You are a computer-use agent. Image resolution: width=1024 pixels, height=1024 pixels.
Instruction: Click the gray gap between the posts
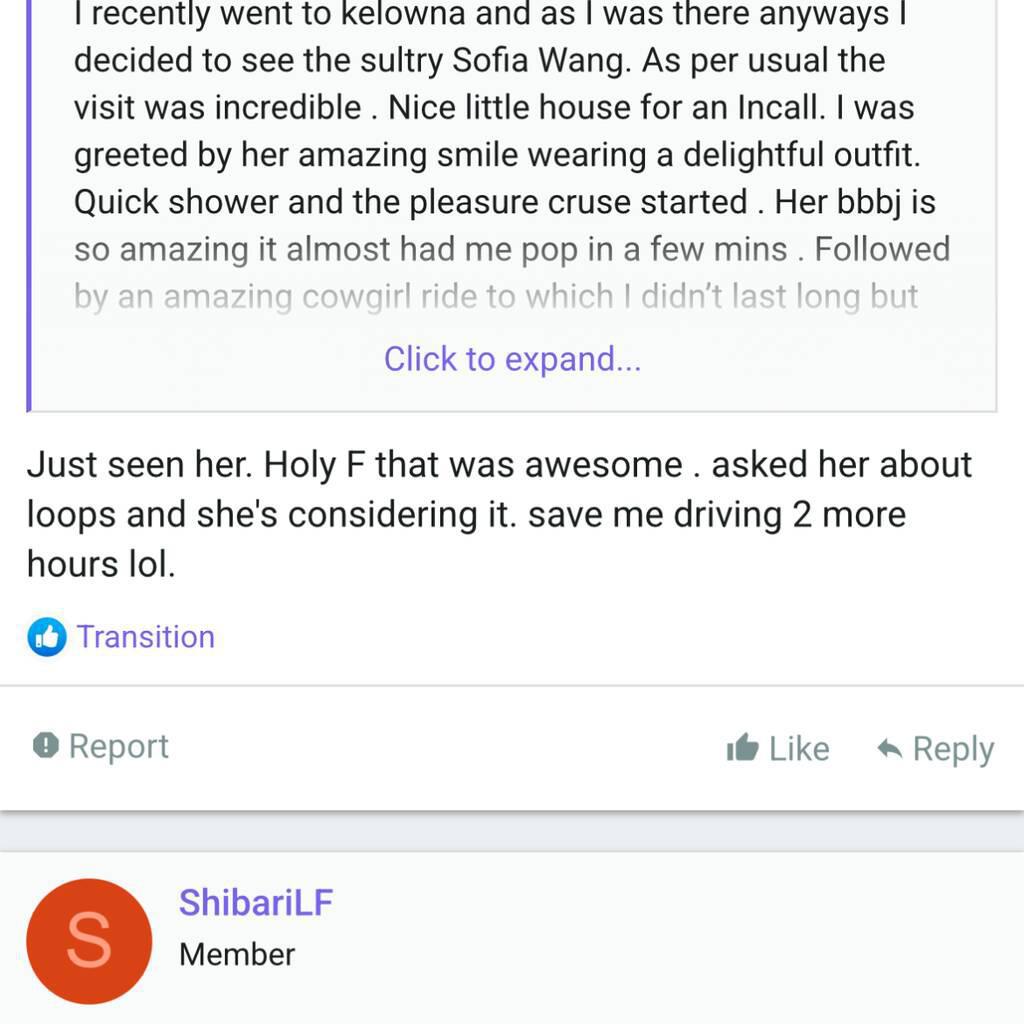coord(512,831)
